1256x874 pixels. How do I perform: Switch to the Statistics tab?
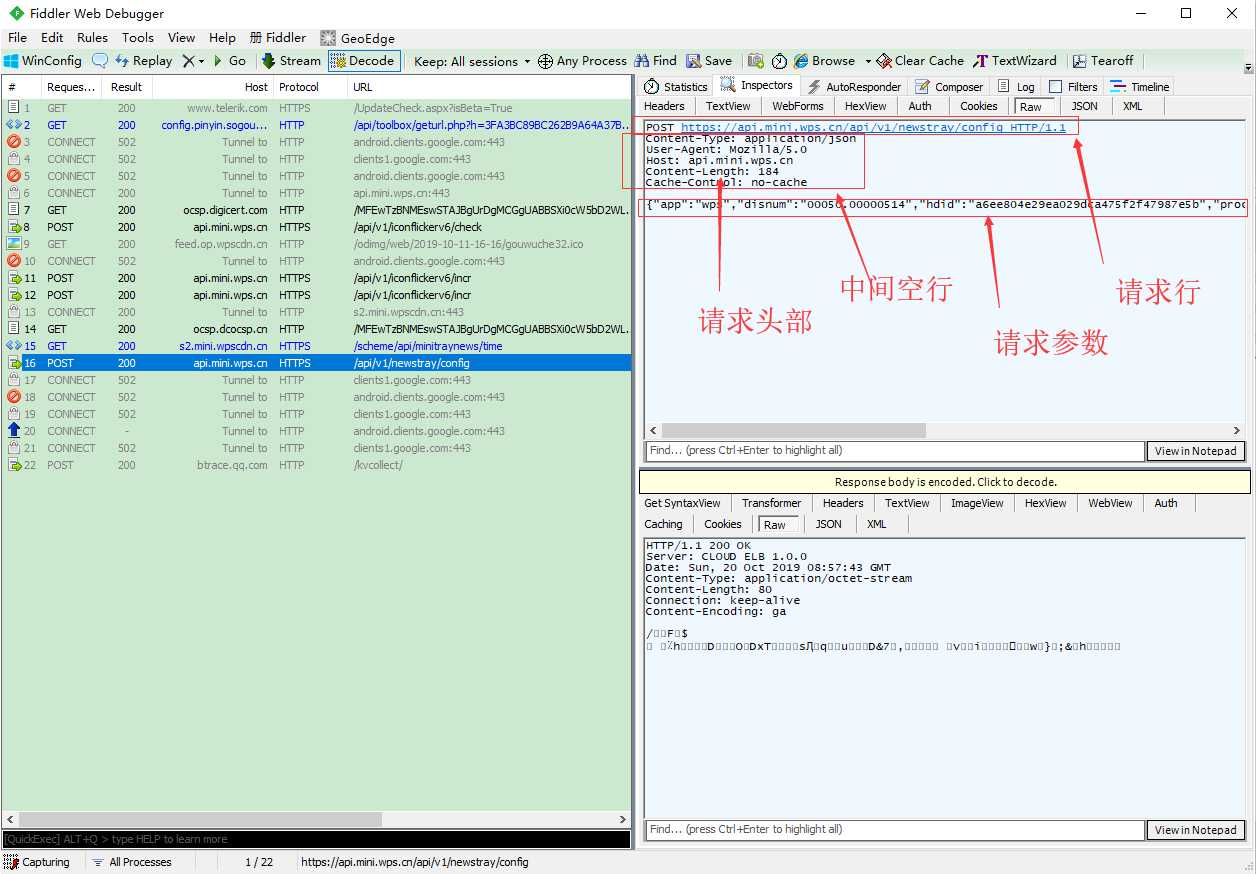[x=676, y=87]
